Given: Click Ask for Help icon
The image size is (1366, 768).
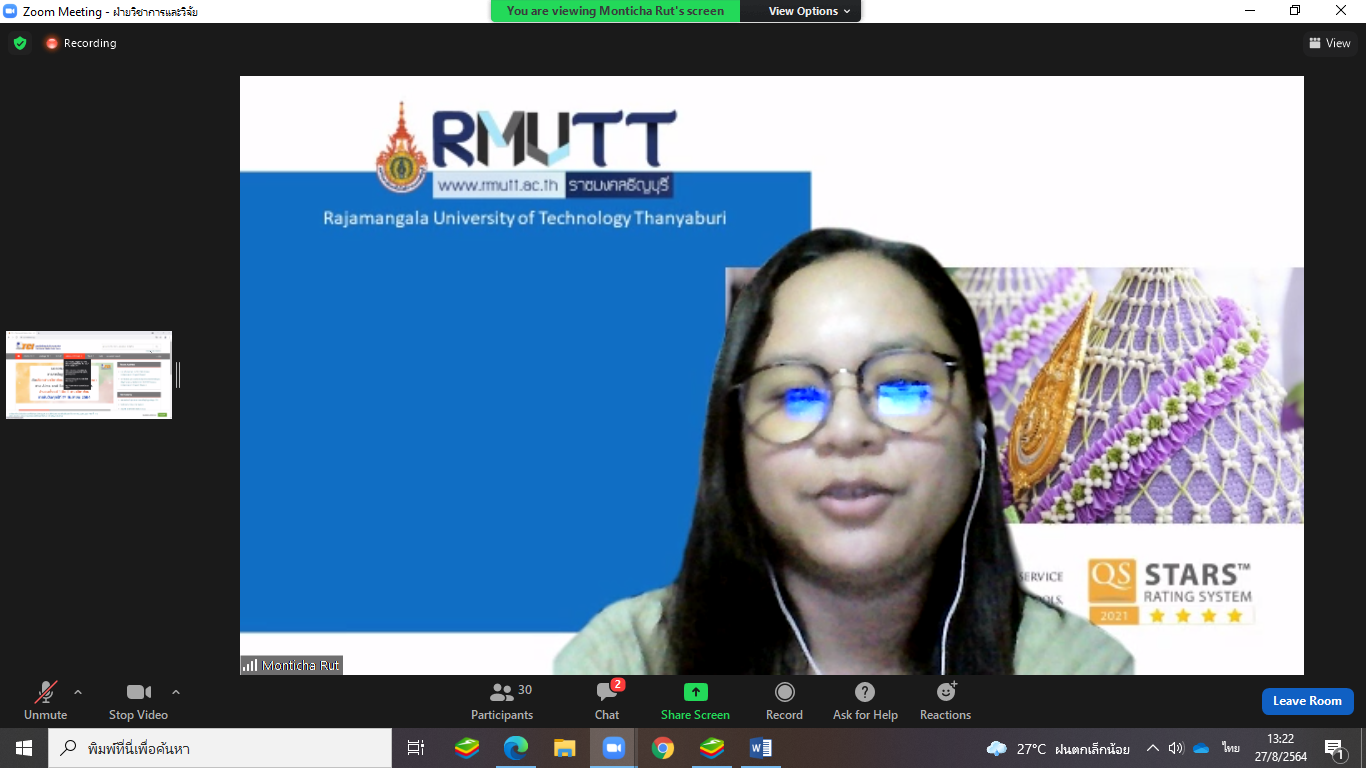Looking at the screenshot, I should pos(865,700).
